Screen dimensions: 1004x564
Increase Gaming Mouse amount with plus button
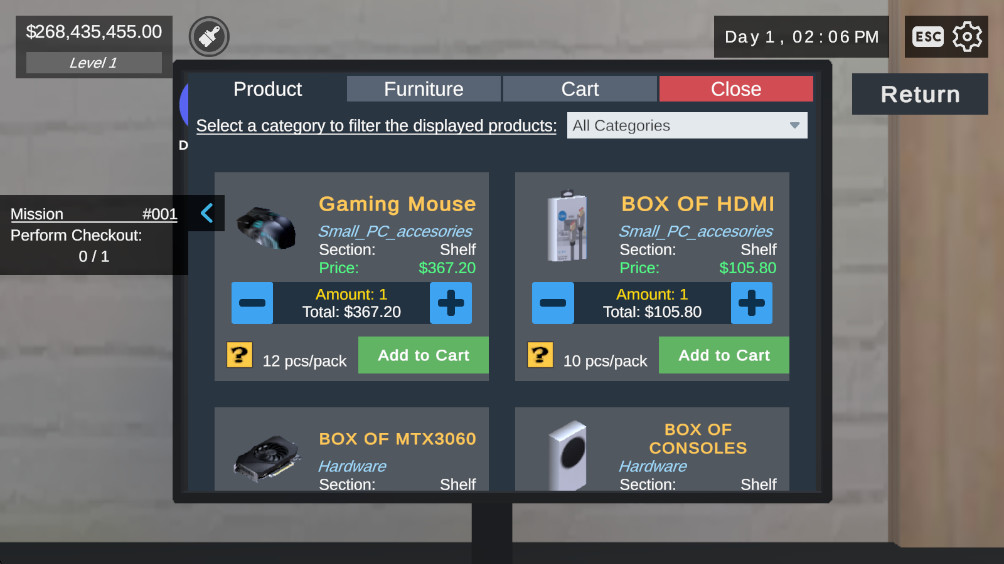coord(451,303)
